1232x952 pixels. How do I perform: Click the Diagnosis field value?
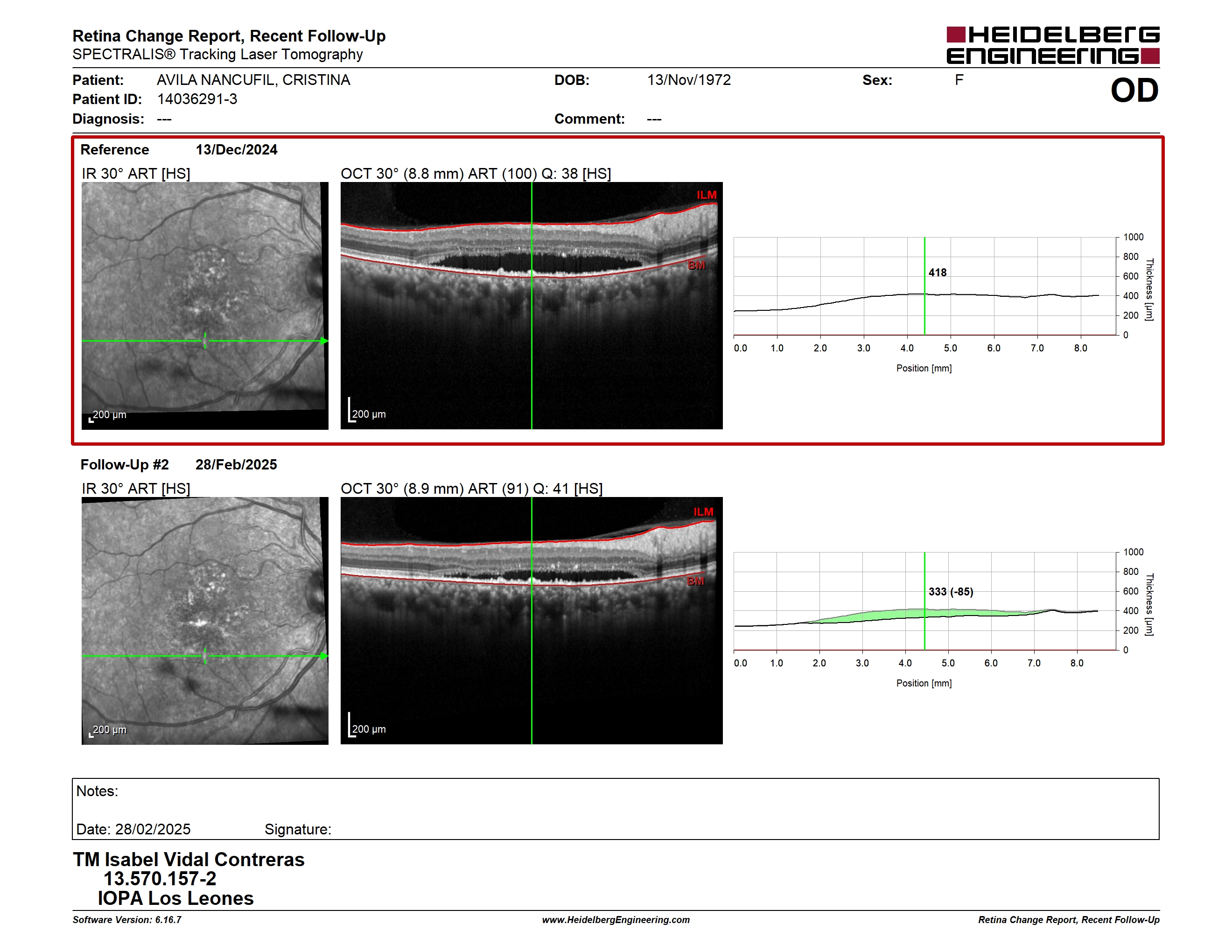pyautogui.click(x=164, y=119)
